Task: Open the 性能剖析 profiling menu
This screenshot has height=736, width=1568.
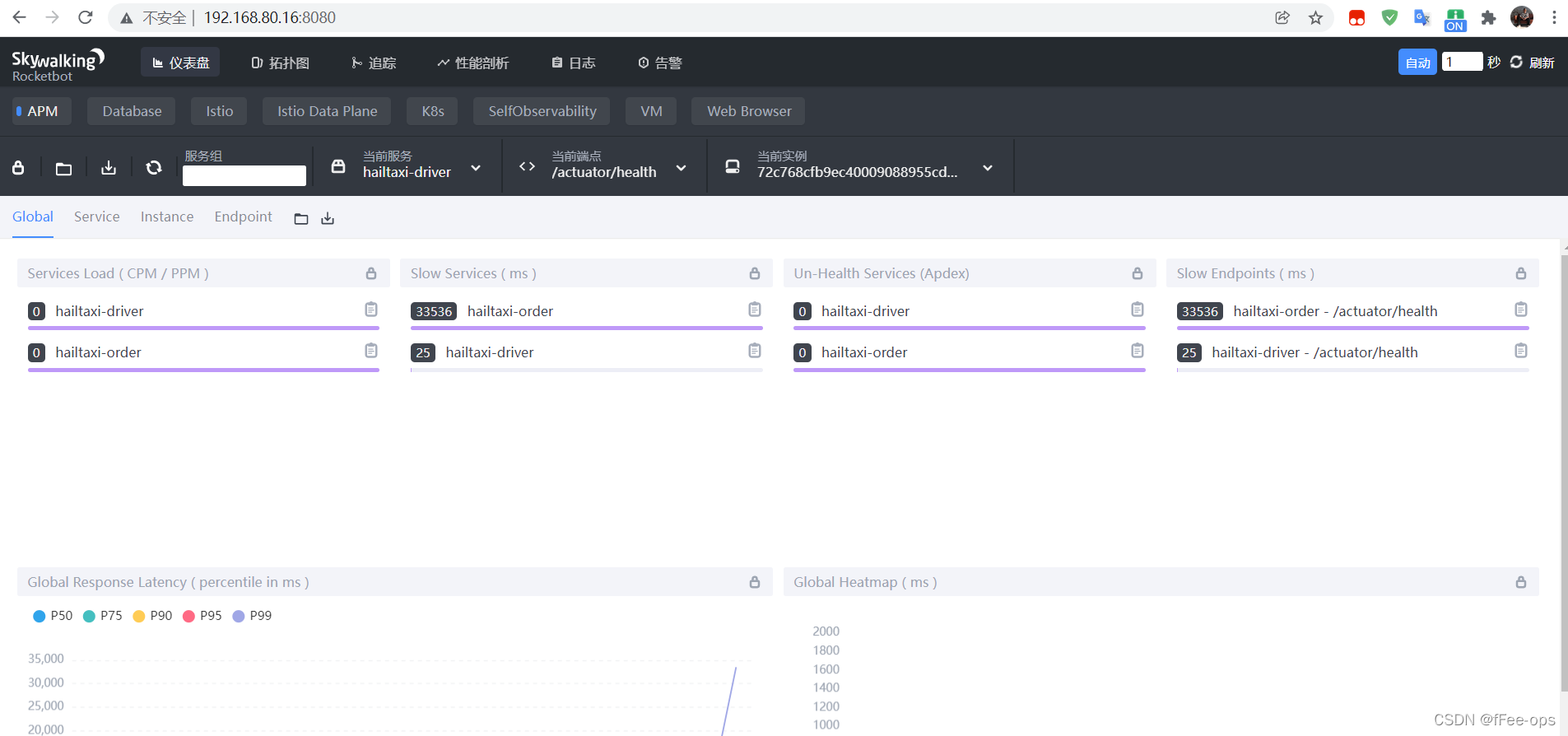Action: 473,63
